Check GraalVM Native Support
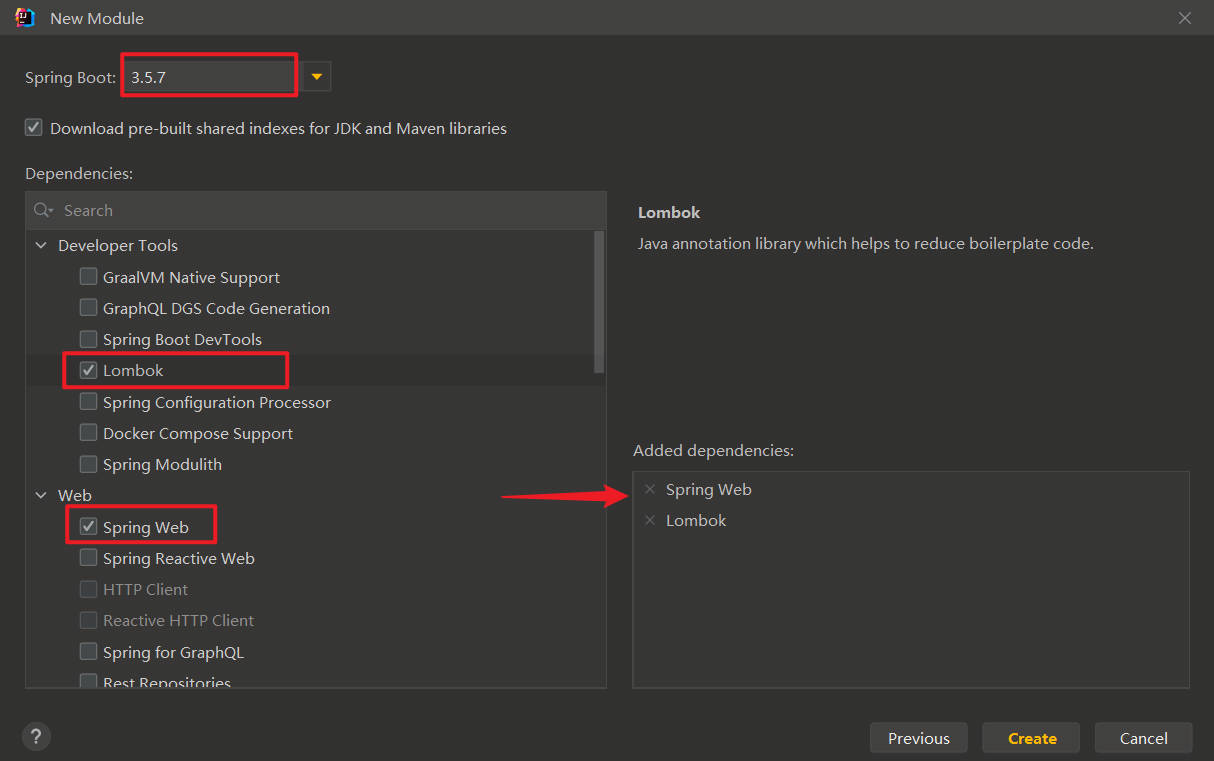 coord(89,277)
